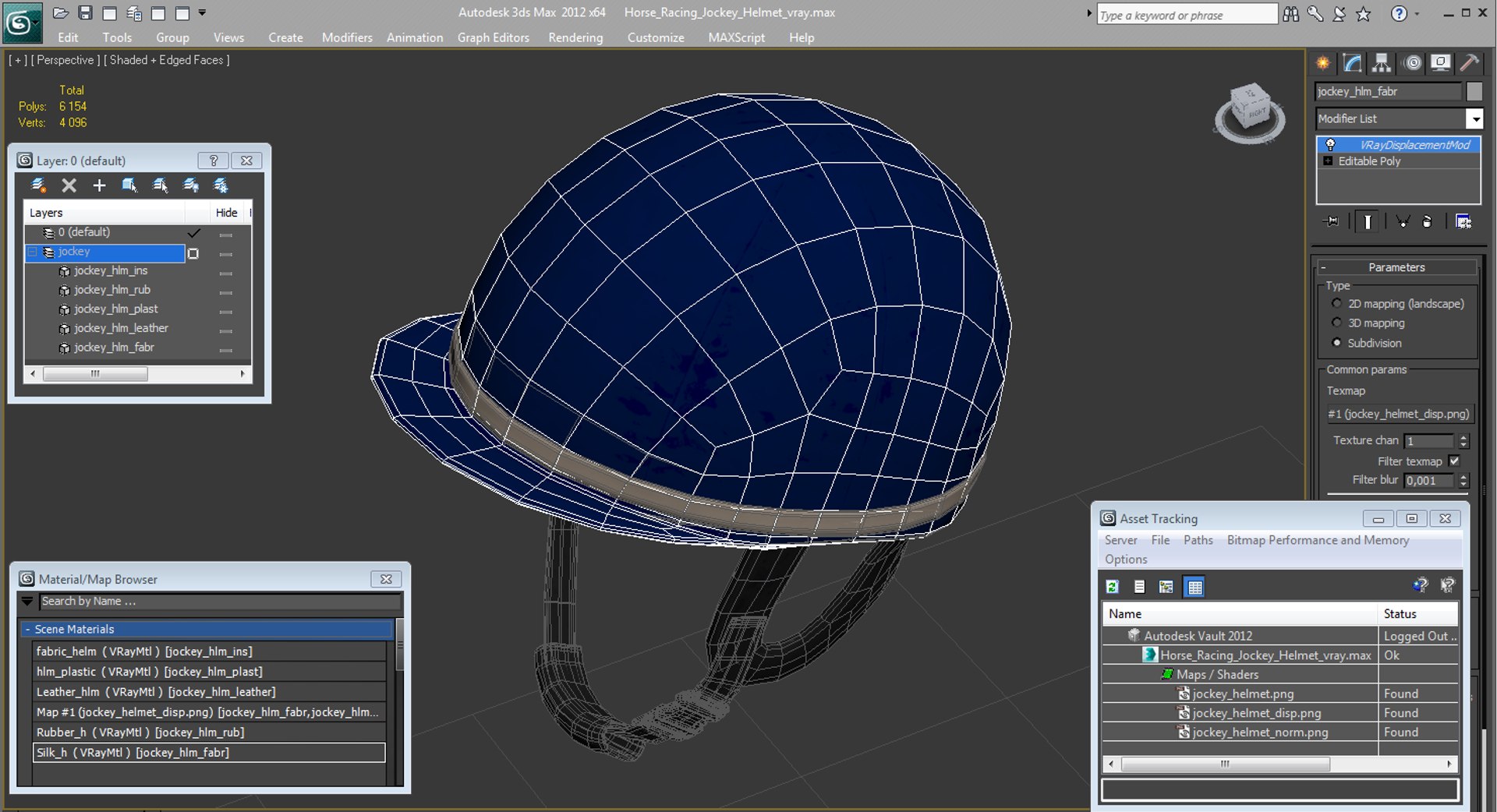Click the Search by Name field

point(220,602)
